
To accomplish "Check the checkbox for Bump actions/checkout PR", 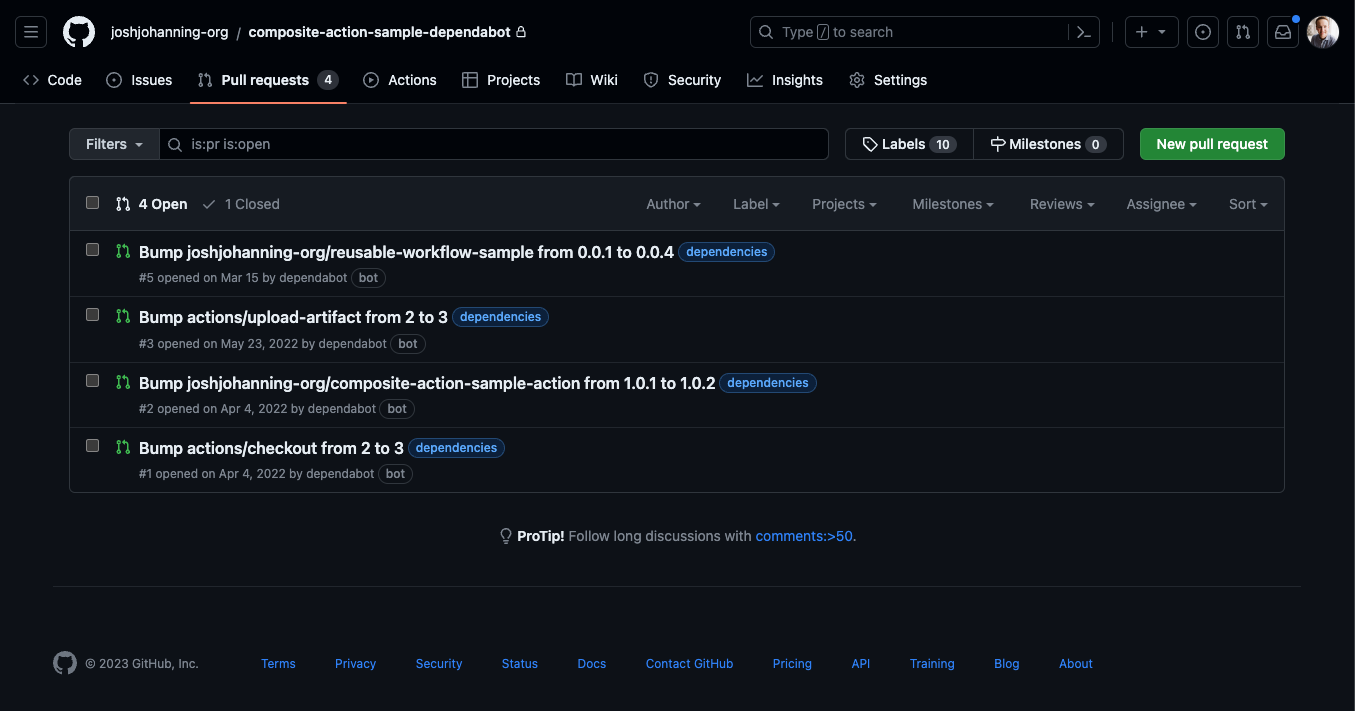I will (x=92, y=446).
